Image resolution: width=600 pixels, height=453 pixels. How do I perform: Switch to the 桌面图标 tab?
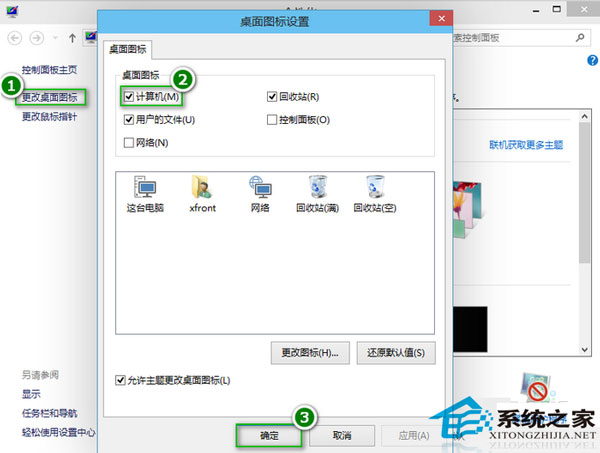coord(129,47)
